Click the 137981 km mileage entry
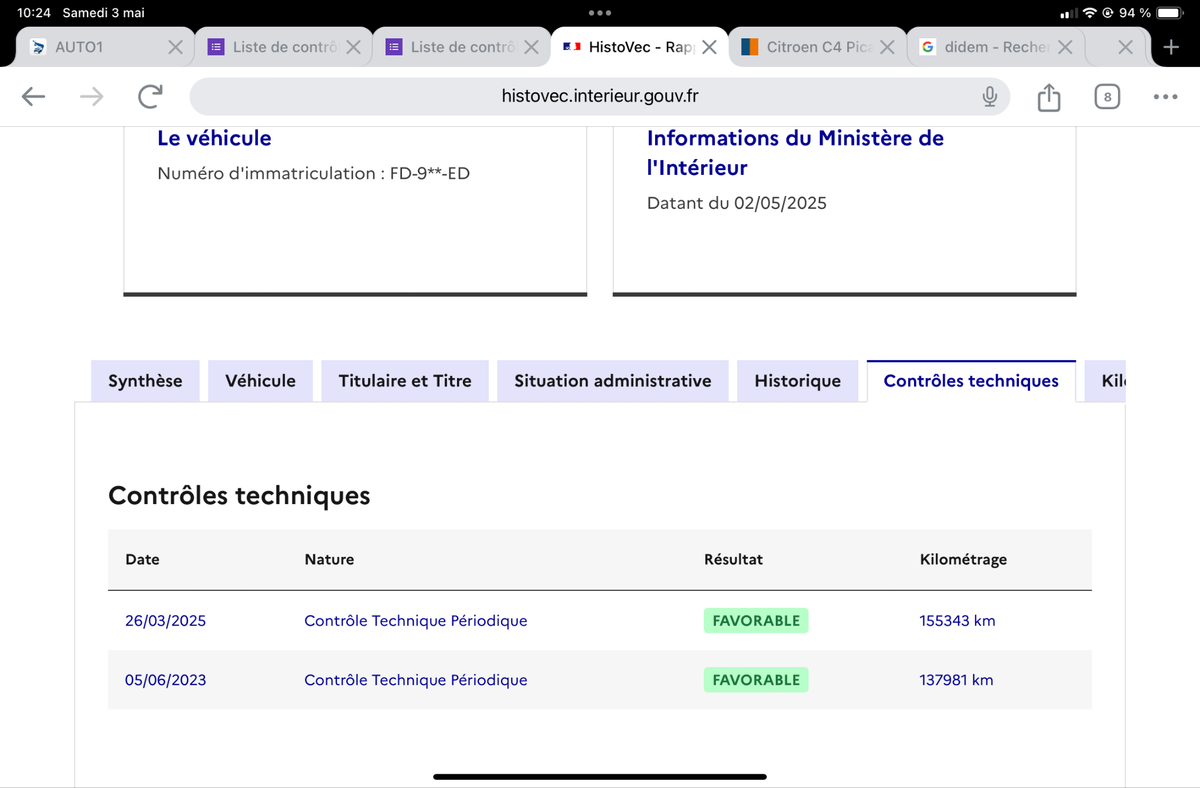This screenshot has width=1200, height=788. pyautogui.click(x=956, y=680)
